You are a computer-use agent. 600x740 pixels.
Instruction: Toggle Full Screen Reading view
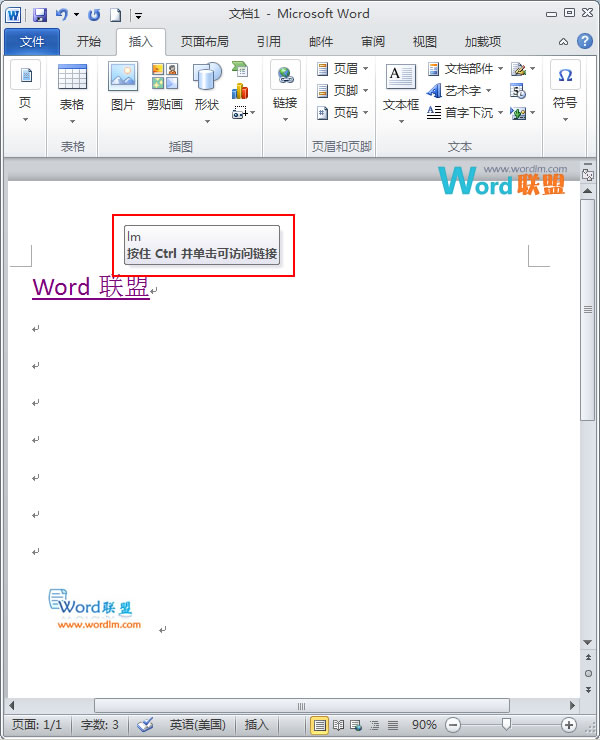tap(338, 724)
